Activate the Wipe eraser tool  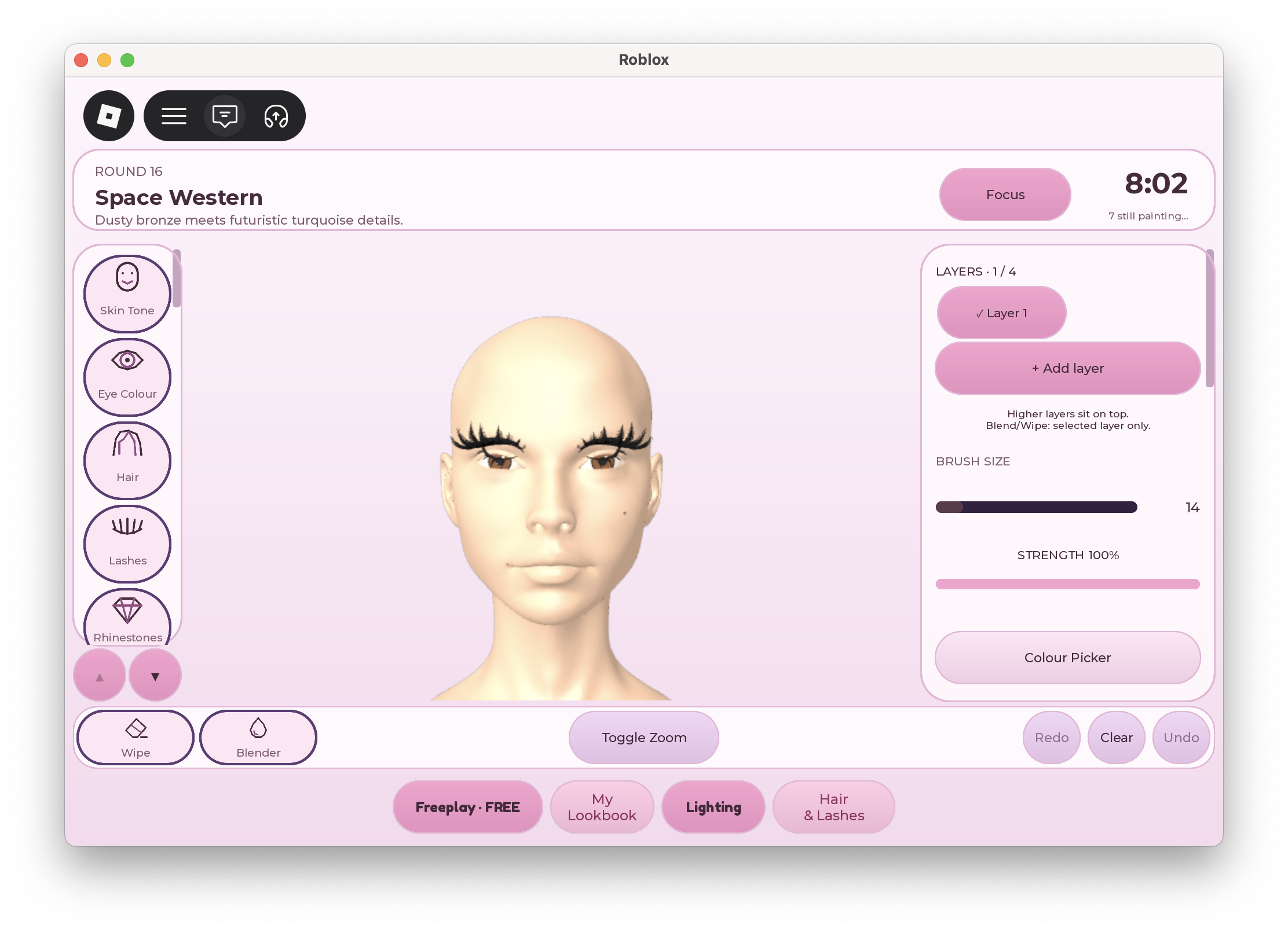click(136, 737)
